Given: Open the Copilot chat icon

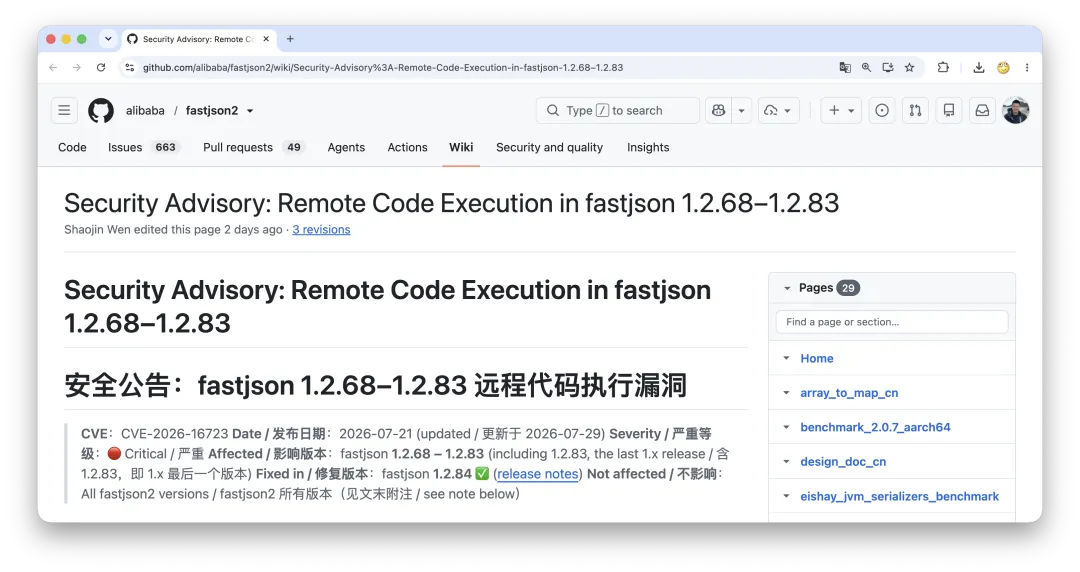Looking at the screenshot, I should click(x=718, y=110).
